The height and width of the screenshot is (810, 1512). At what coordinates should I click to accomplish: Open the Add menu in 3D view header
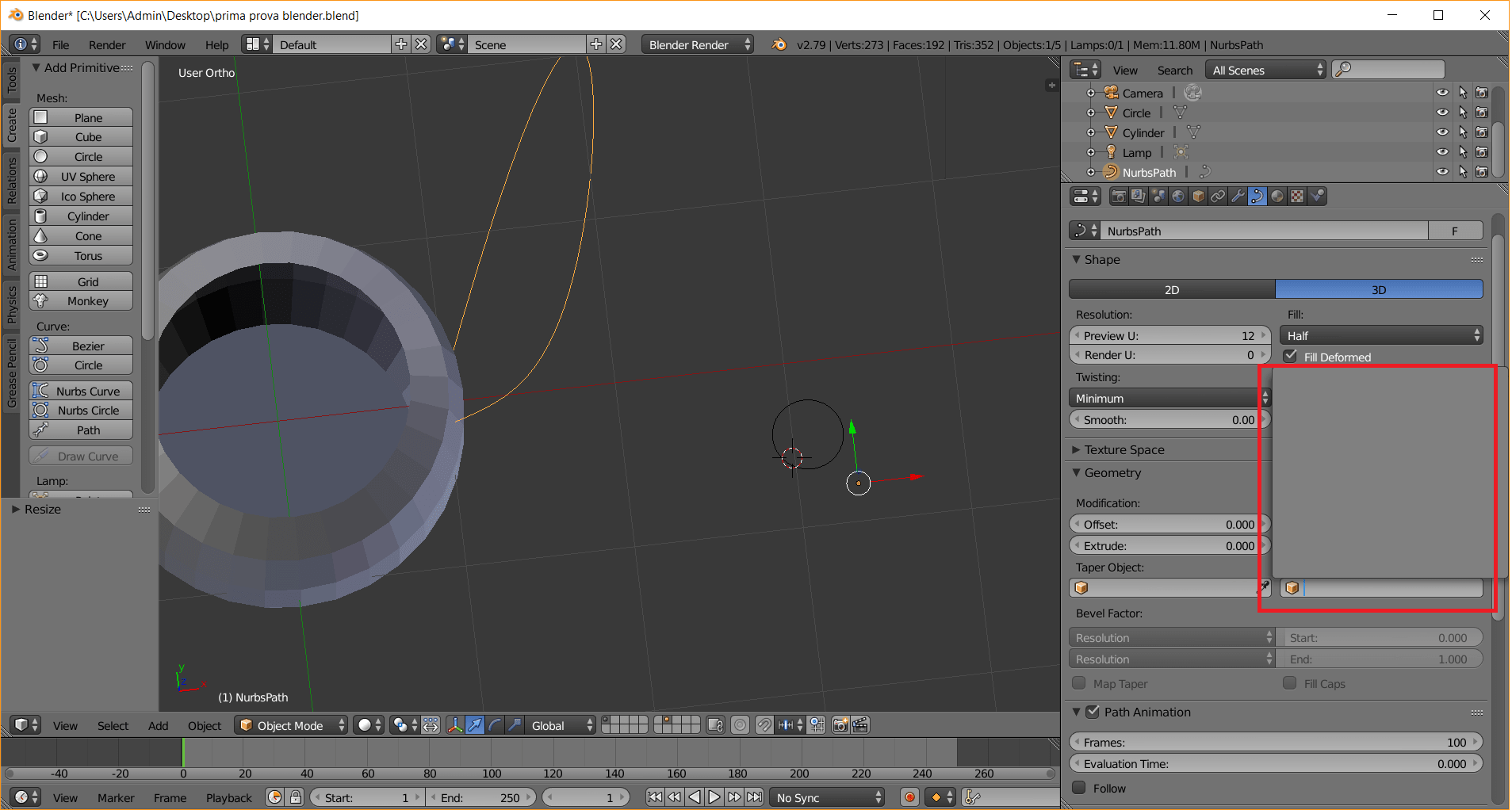click(x=159, y=725)
